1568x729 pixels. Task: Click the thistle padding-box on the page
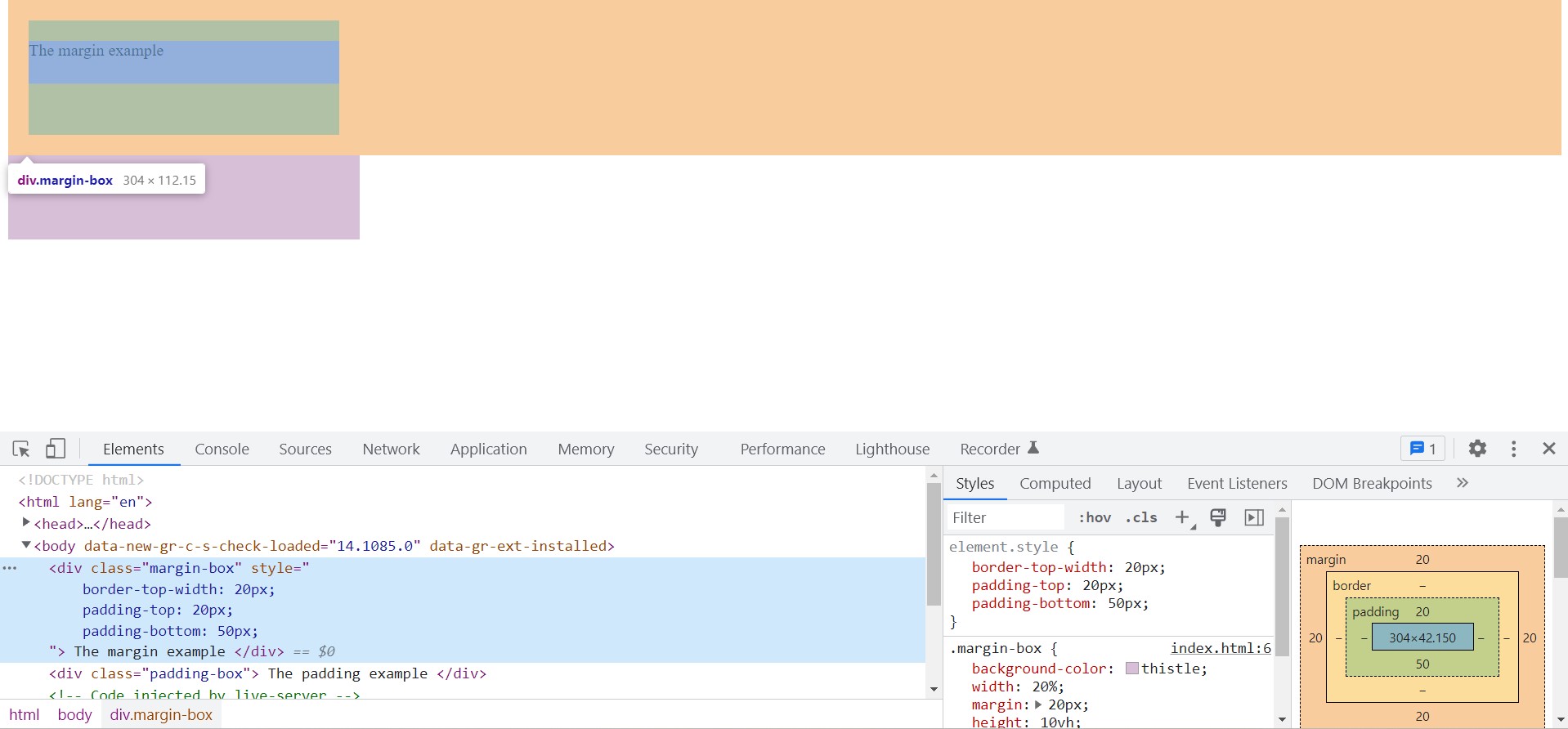coord(184,197)
